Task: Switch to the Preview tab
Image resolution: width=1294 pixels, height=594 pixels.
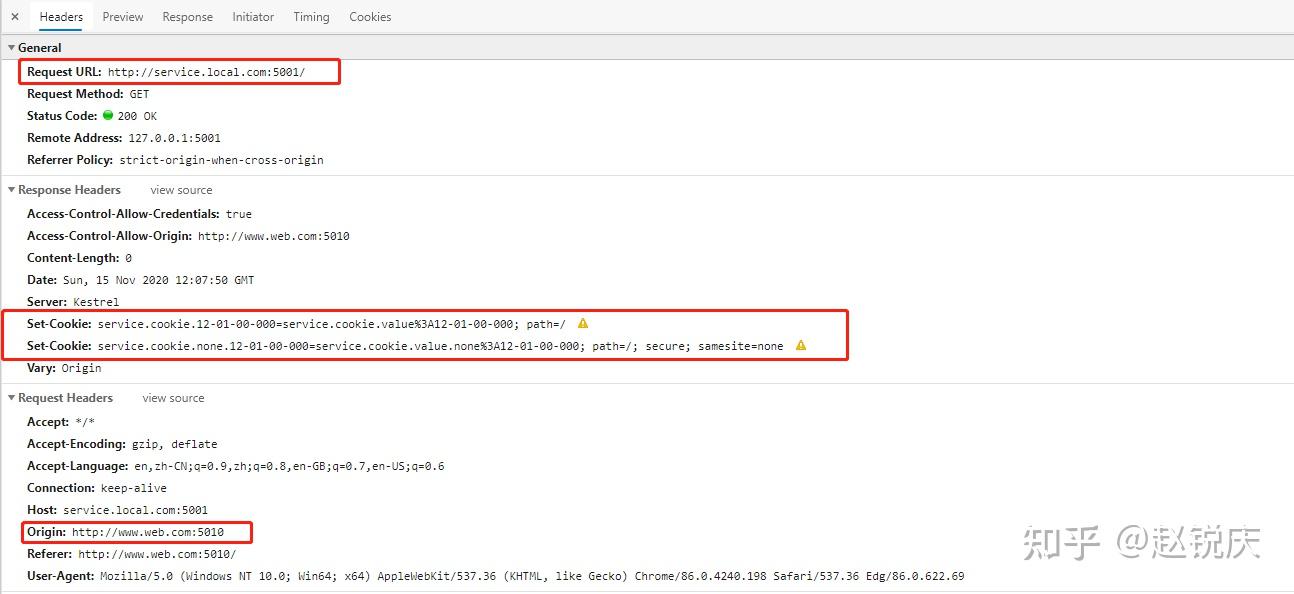Action: 122,16
